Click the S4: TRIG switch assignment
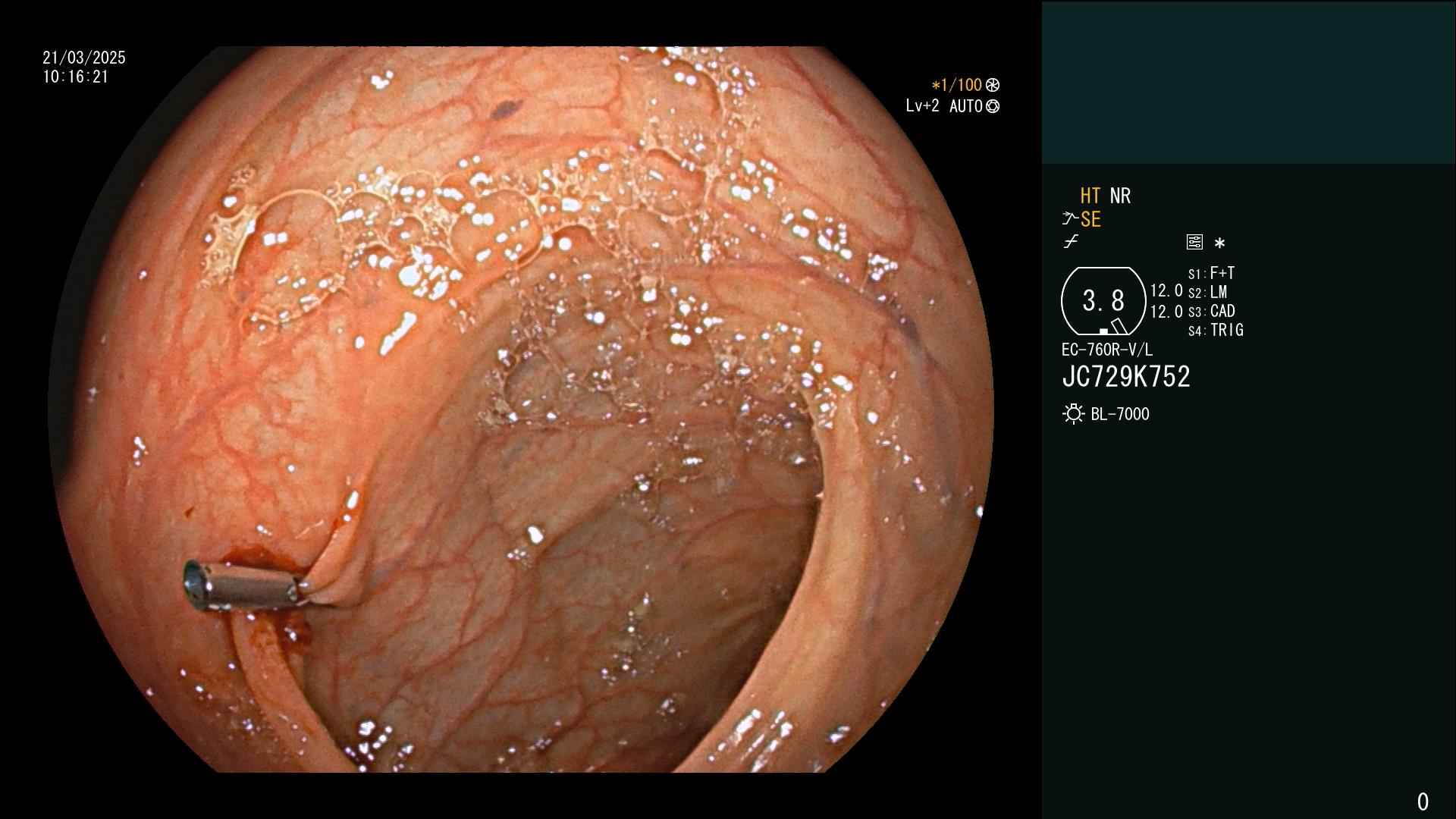The image size is (1456, 819). coord(1216,330)
